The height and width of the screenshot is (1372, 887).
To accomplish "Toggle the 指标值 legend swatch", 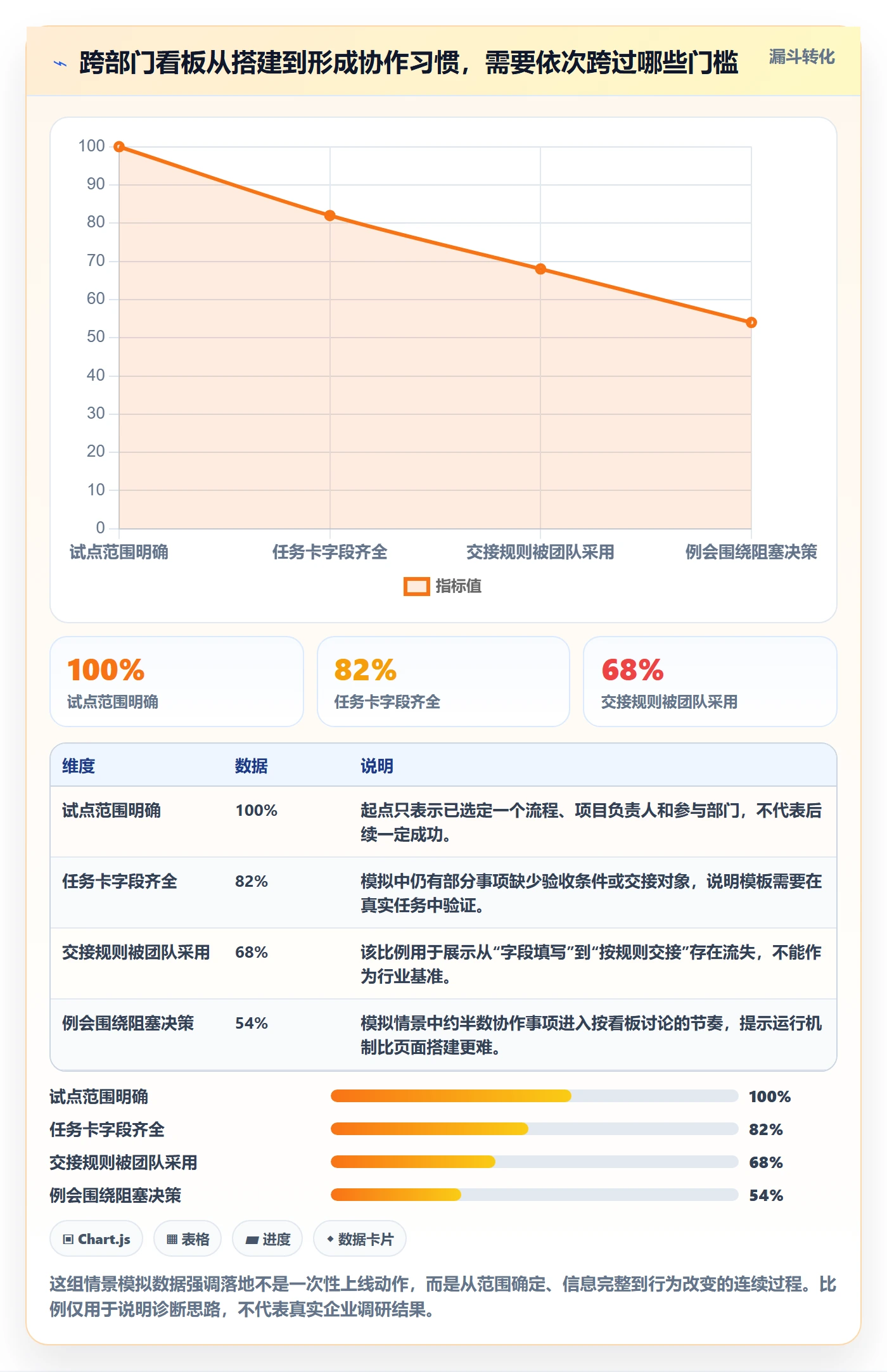I will tap(416, 587).
